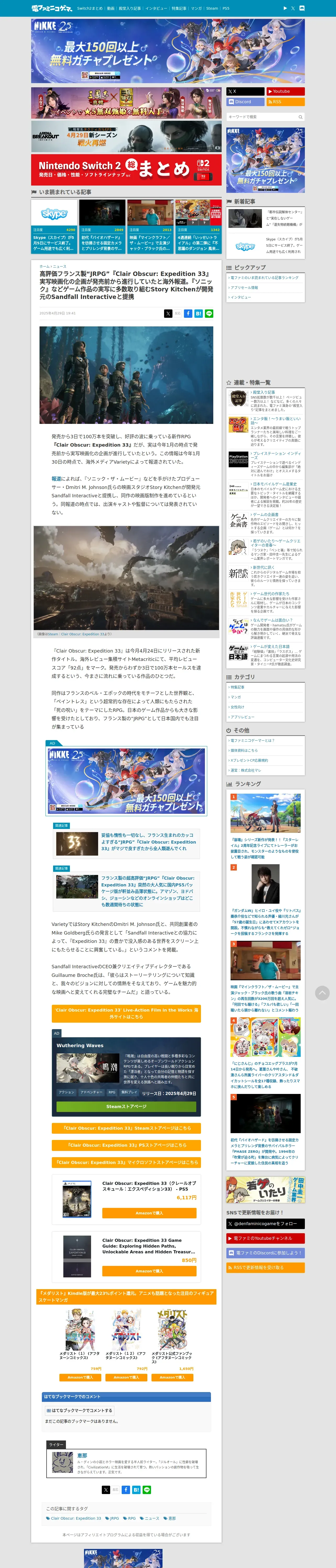Share article on LINE below headline
Screen dimensions: 336x1568
click(x=209, y=314)
